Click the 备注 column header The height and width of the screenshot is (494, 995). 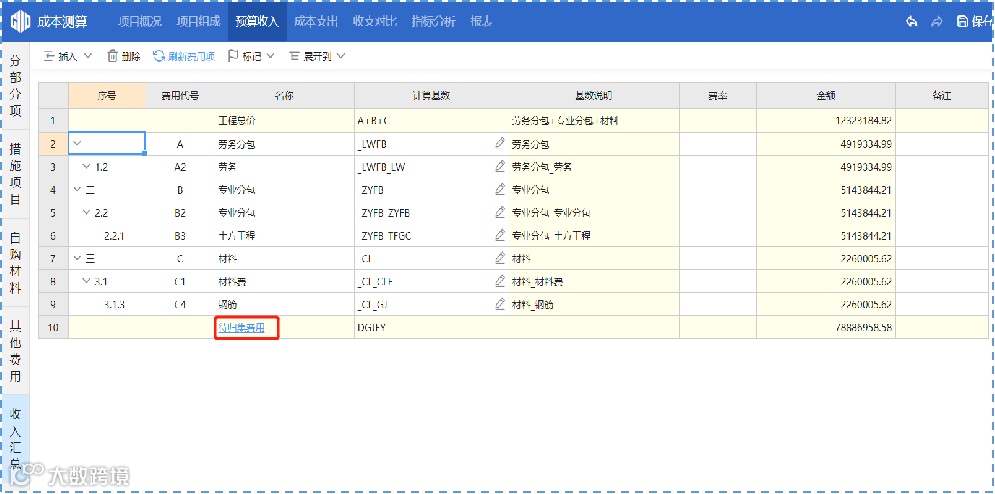pos(942,96)
